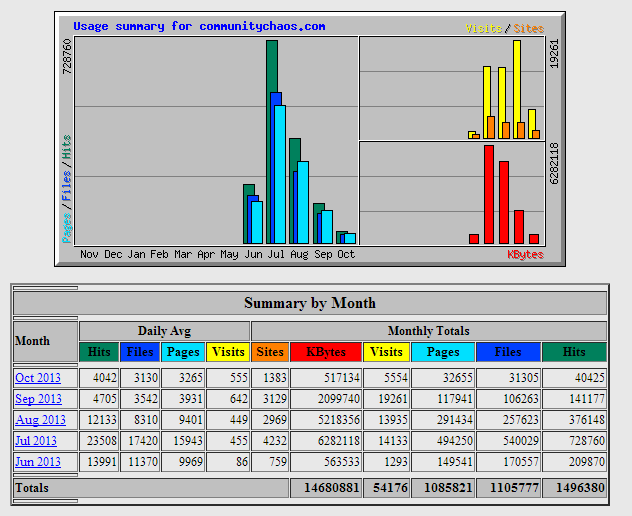Click the usage summary chart image
This screenshot has height=516, width=632.
310,139
